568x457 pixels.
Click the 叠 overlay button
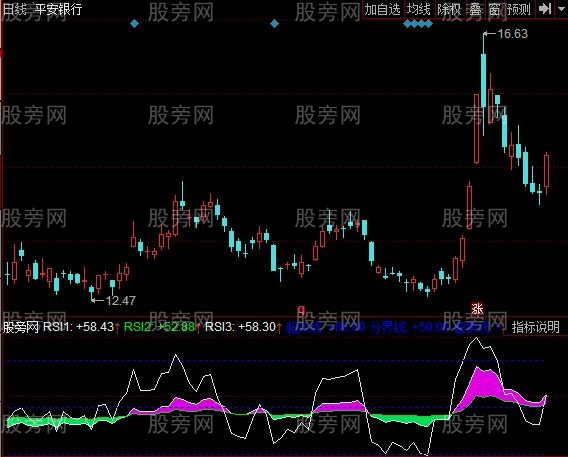point(475,9)
